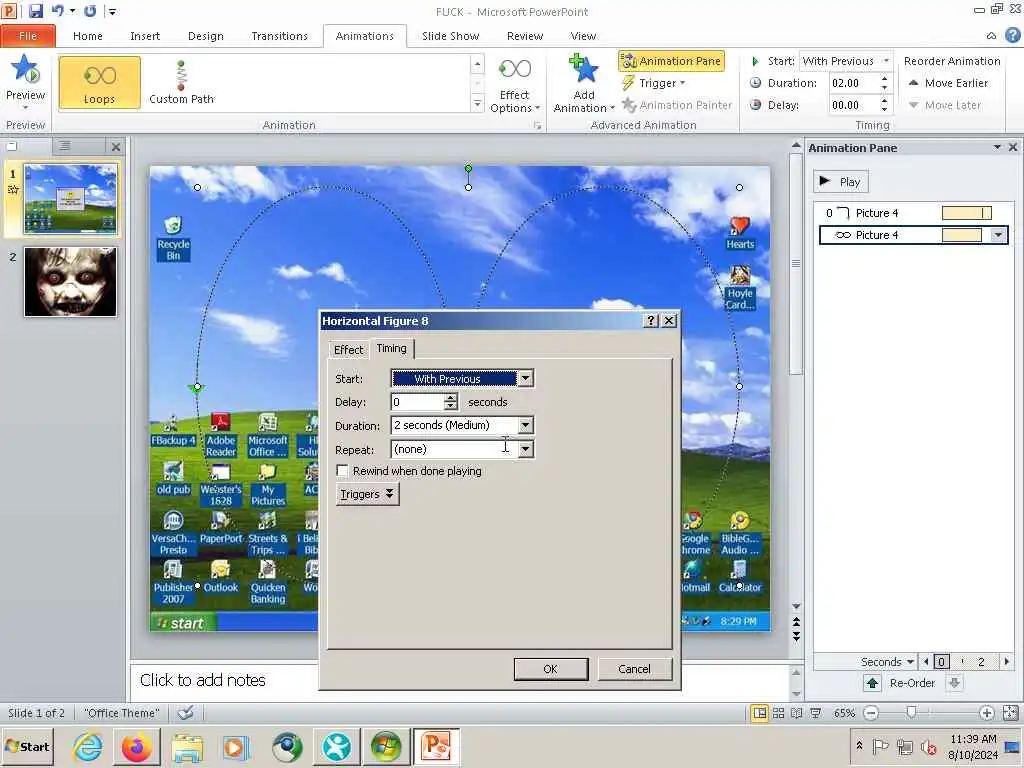
Task: Close the Animation Pane
Action: [1012, 148]
